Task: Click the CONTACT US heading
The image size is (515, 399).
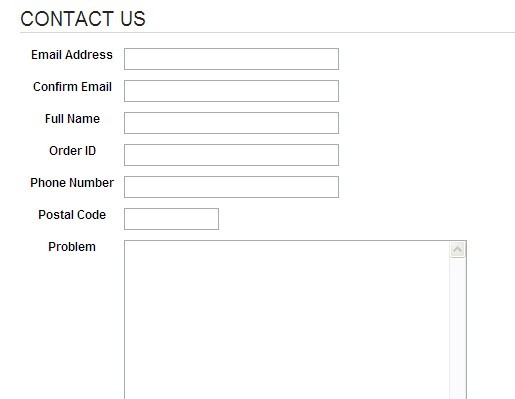Action: tap(83, 19)
